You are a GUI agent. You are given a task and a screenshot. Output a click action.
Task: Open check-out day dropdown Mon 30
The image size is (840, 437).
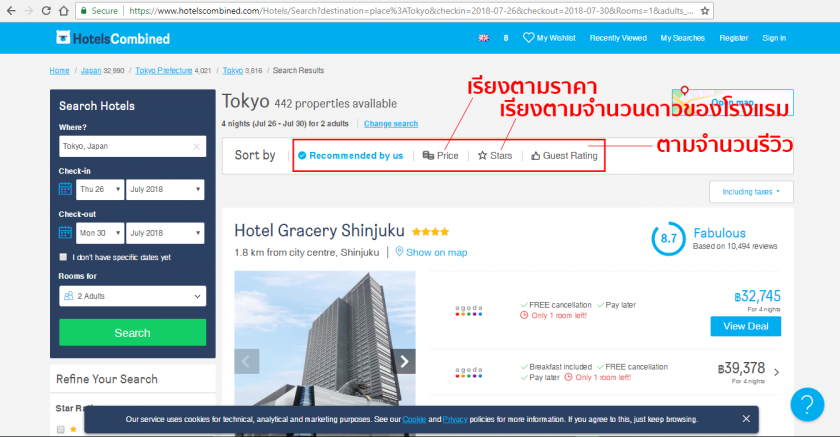click(x=100, y=233)
